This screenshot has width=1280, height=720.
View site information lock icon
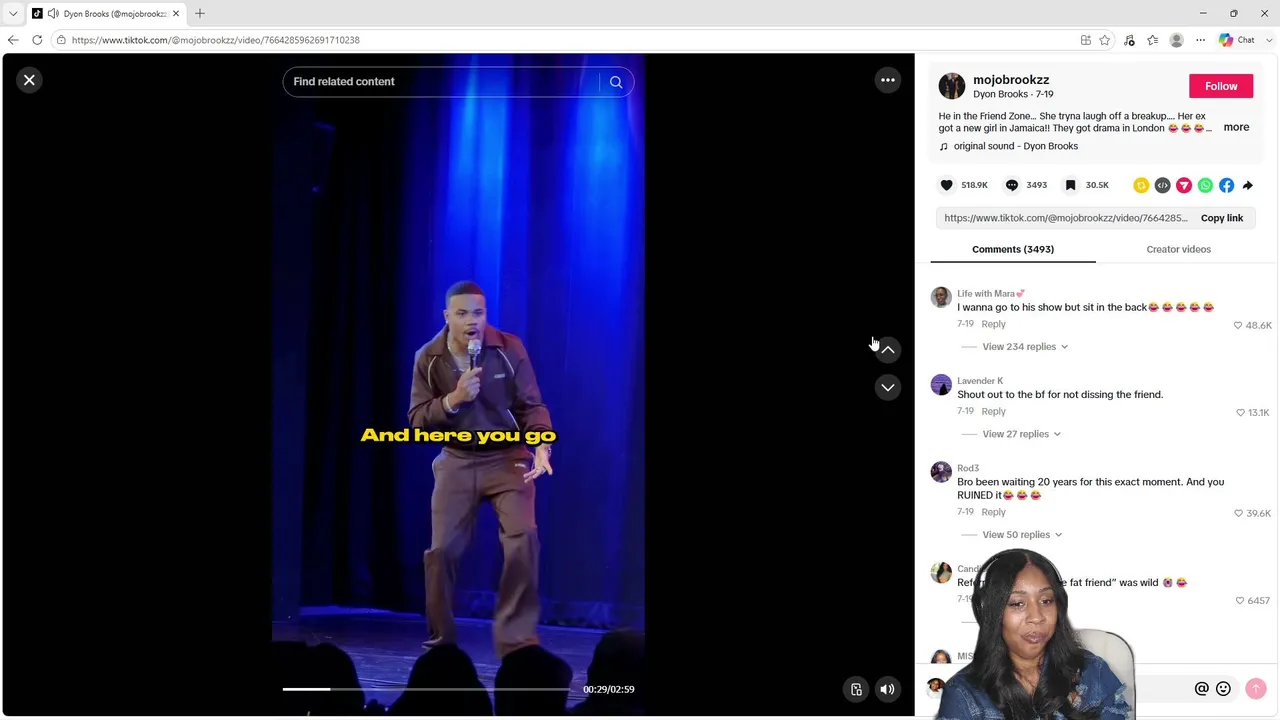click(61, 40)
